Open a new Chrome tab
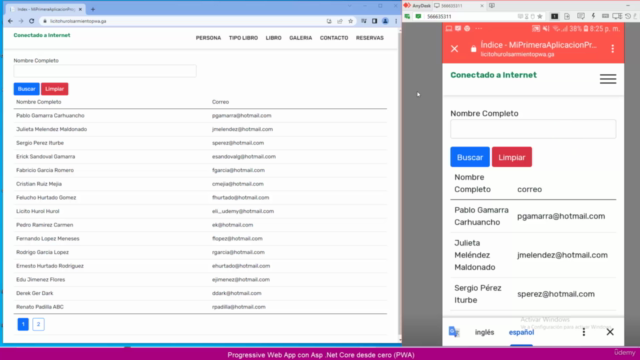 tap(93, 9)
